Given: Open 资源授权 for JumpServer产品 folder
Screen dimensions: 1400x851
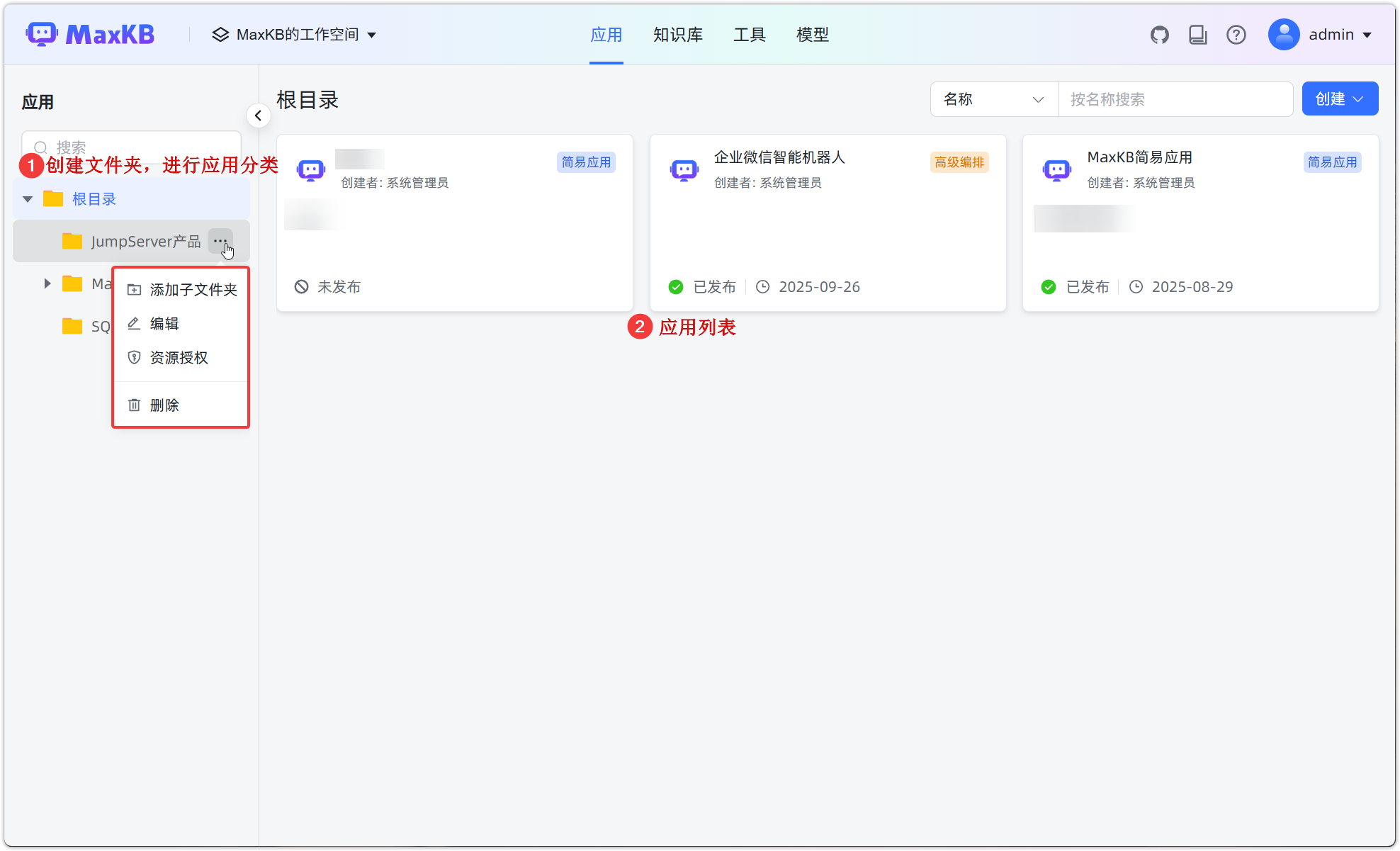Looking at the screenshot, I should [177, 358].
